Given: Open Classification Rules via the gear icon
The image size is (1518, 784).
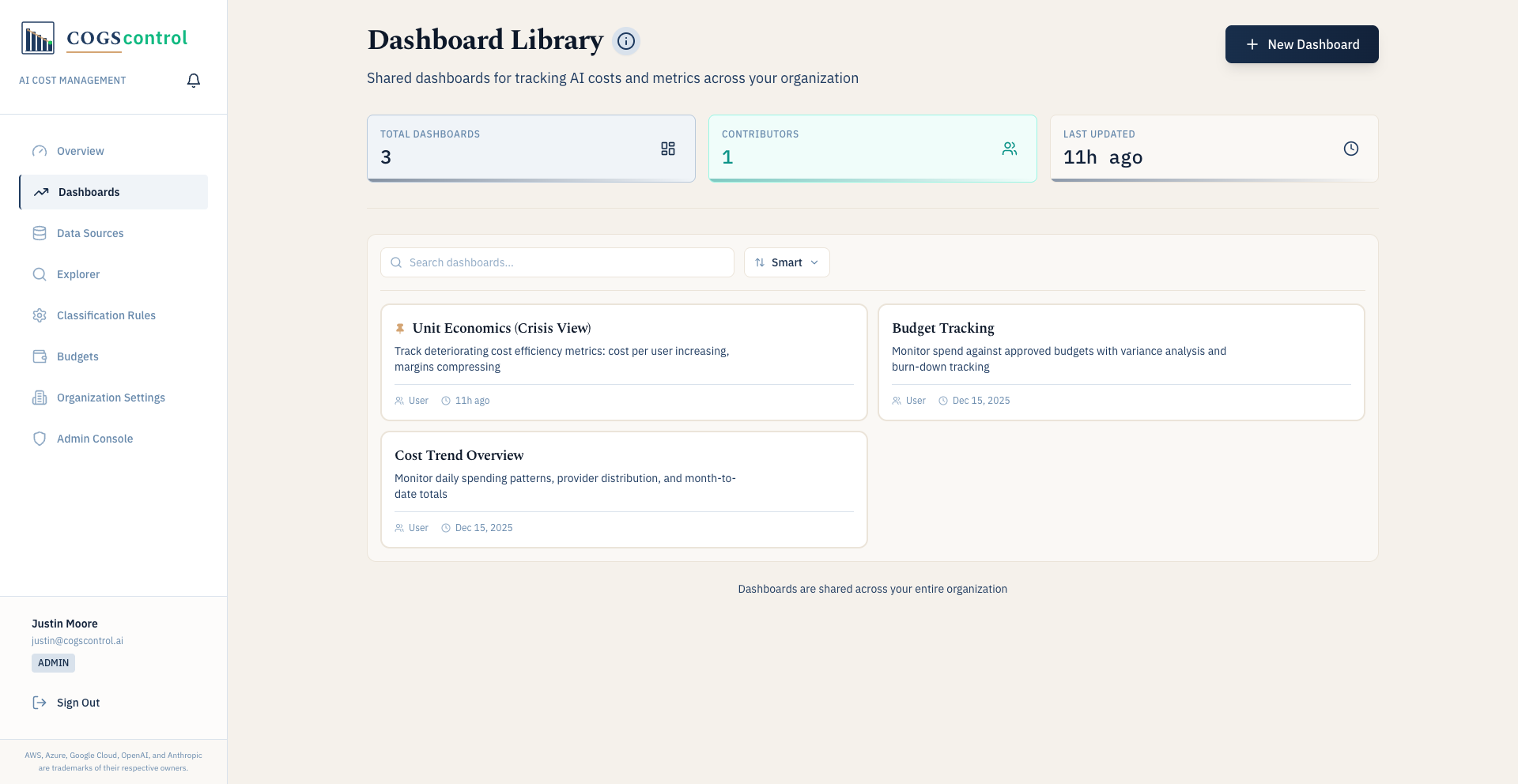Looking at the screenshot, I should pyautogui.click(x=40, y=315).
